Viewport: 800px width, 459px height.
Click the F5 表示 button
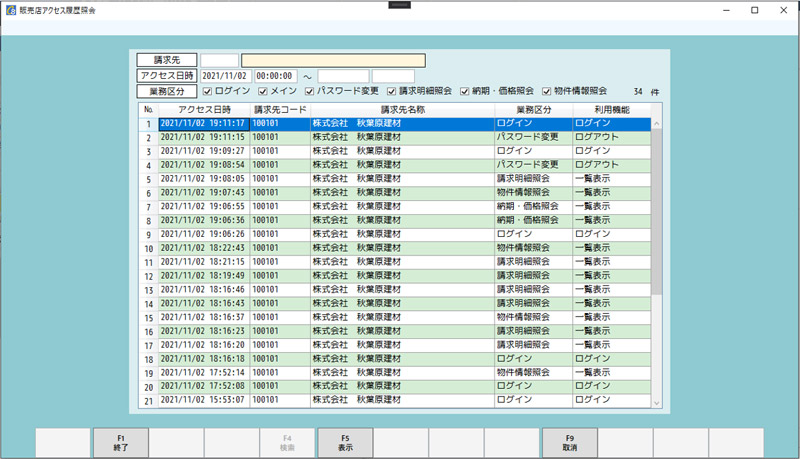click(x=345, y=443)
